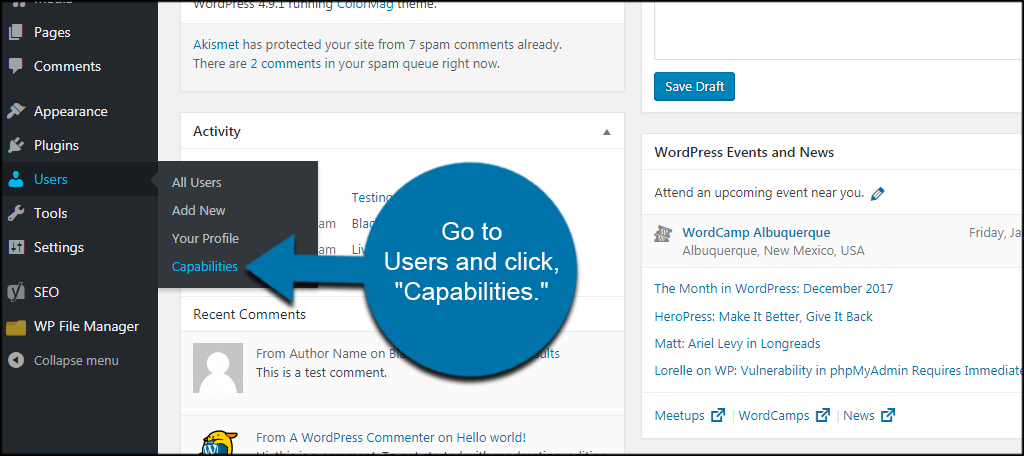The height and width of the screenshot is (456, 1024).
Task: Open the Meetups link
Action: coord(679,415)
